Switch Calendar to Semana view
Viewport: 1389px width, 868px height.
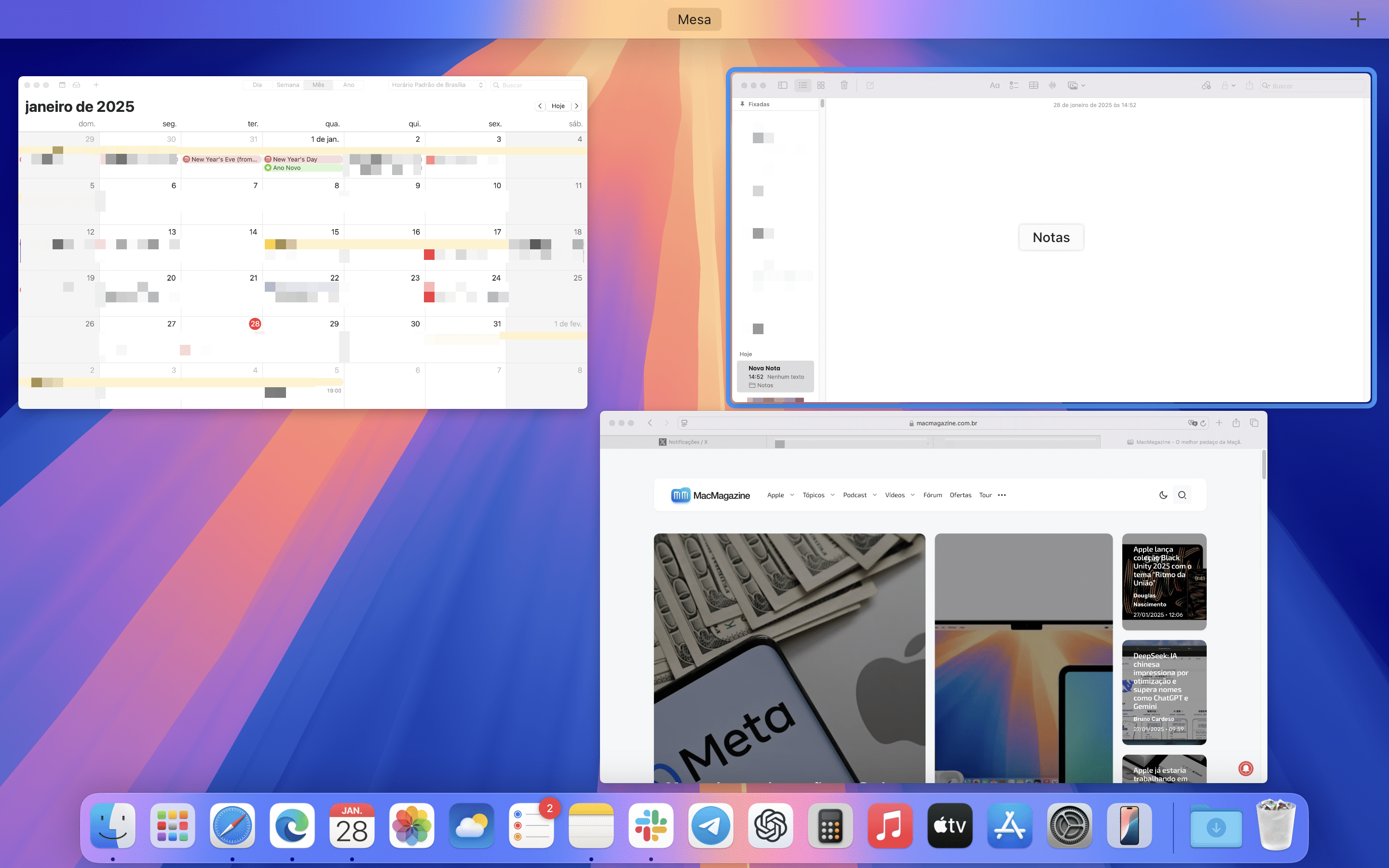tap(287, 85)
